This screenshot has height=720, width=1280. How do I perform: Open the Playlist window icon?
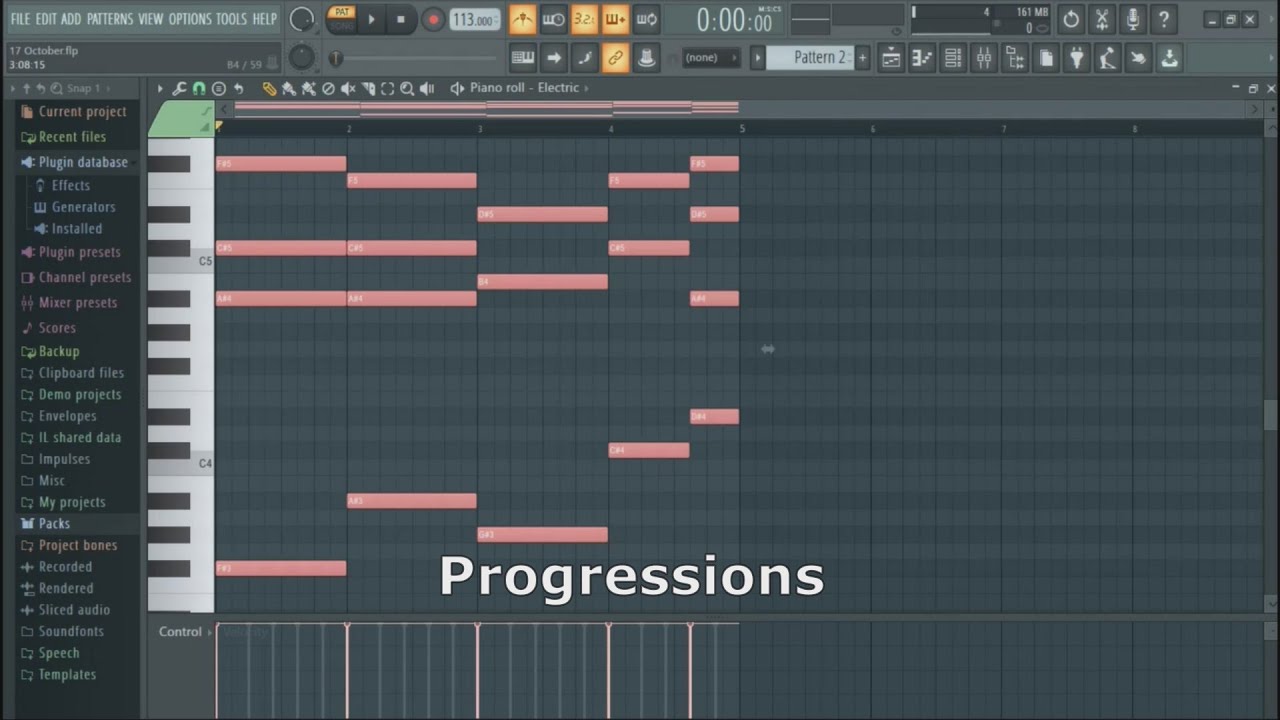pyautogui.click(x=891, y=58)
